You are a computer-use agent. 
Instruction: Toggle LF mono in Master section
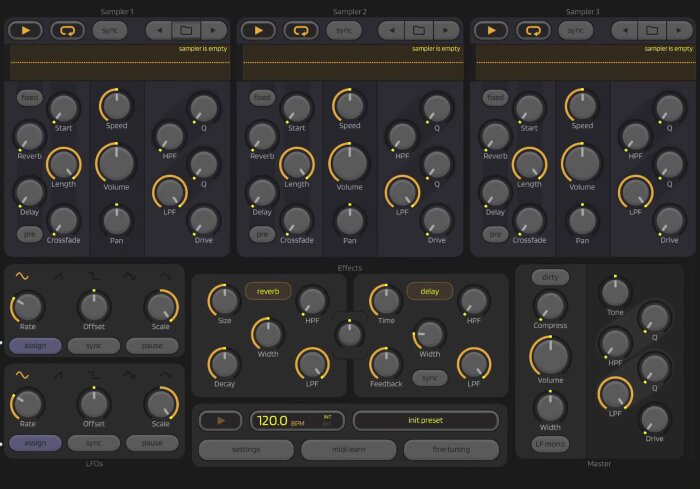(x=550, y=444)
